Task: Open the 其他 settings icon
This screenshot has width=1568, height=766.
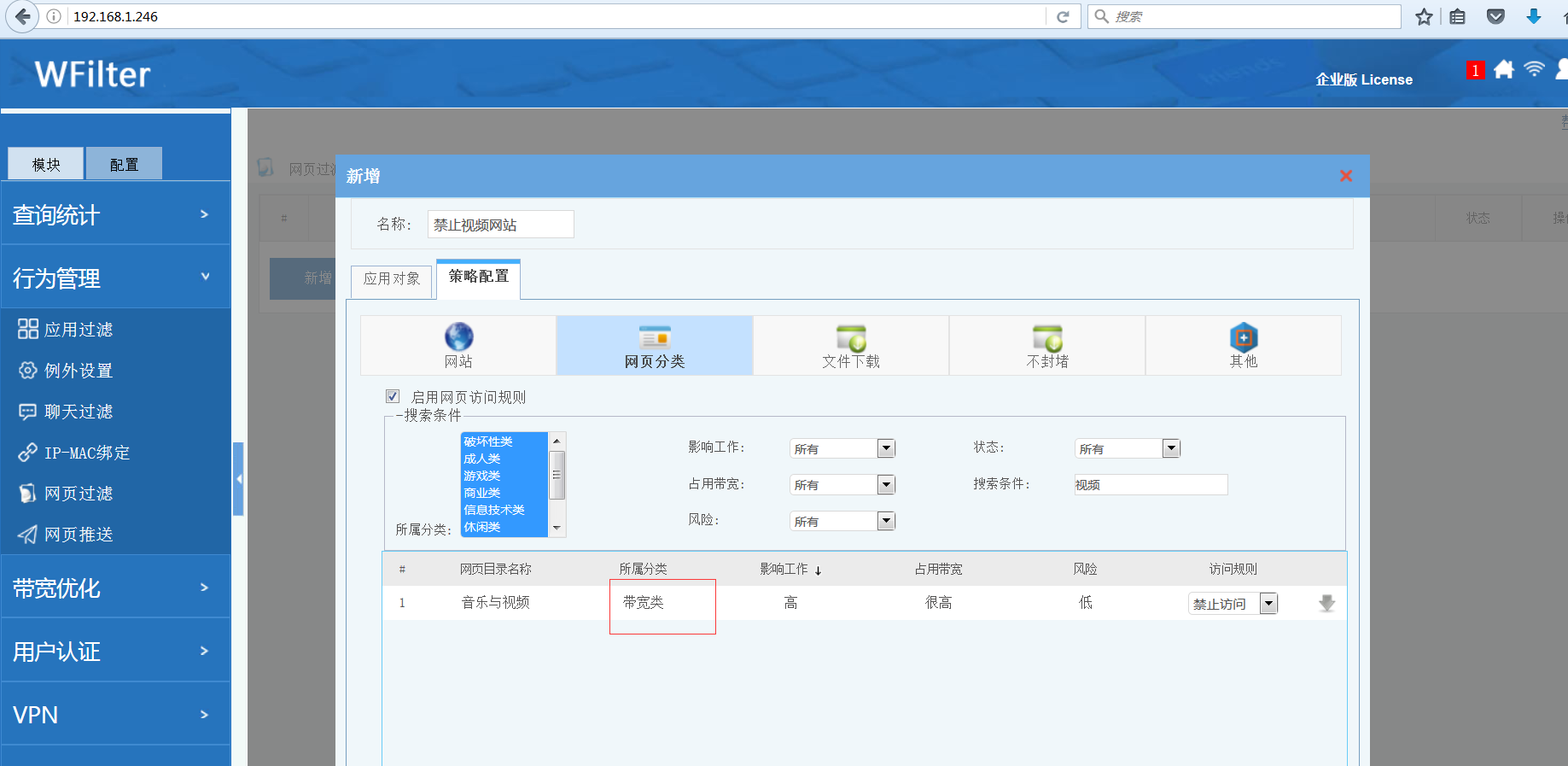Action: point(1243,338)
